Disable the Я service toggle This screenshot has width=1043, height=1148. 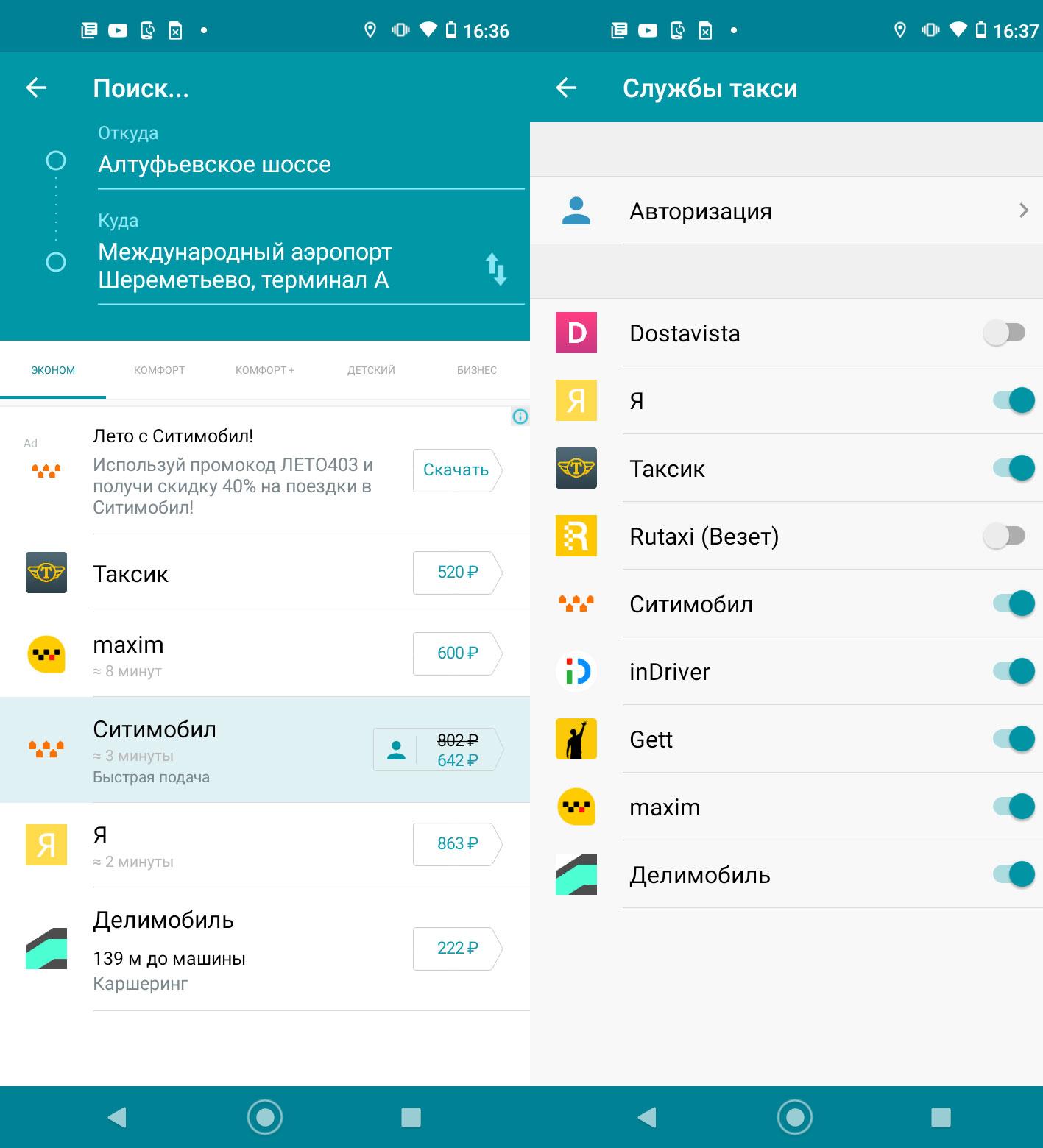point(1014,400)
